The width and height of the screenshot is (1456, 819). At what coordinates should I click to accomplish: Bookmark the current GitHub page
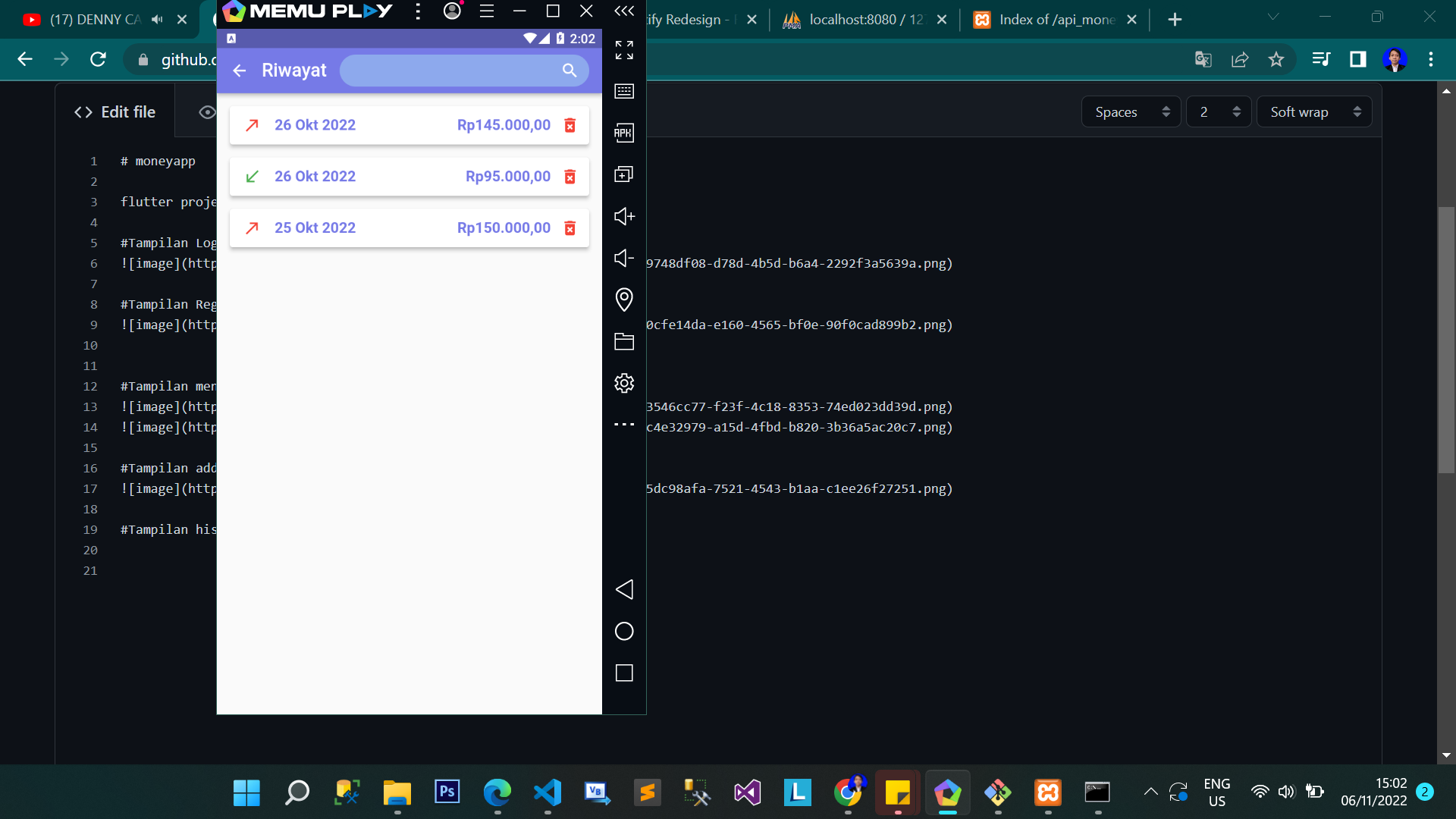[1277, 59]
